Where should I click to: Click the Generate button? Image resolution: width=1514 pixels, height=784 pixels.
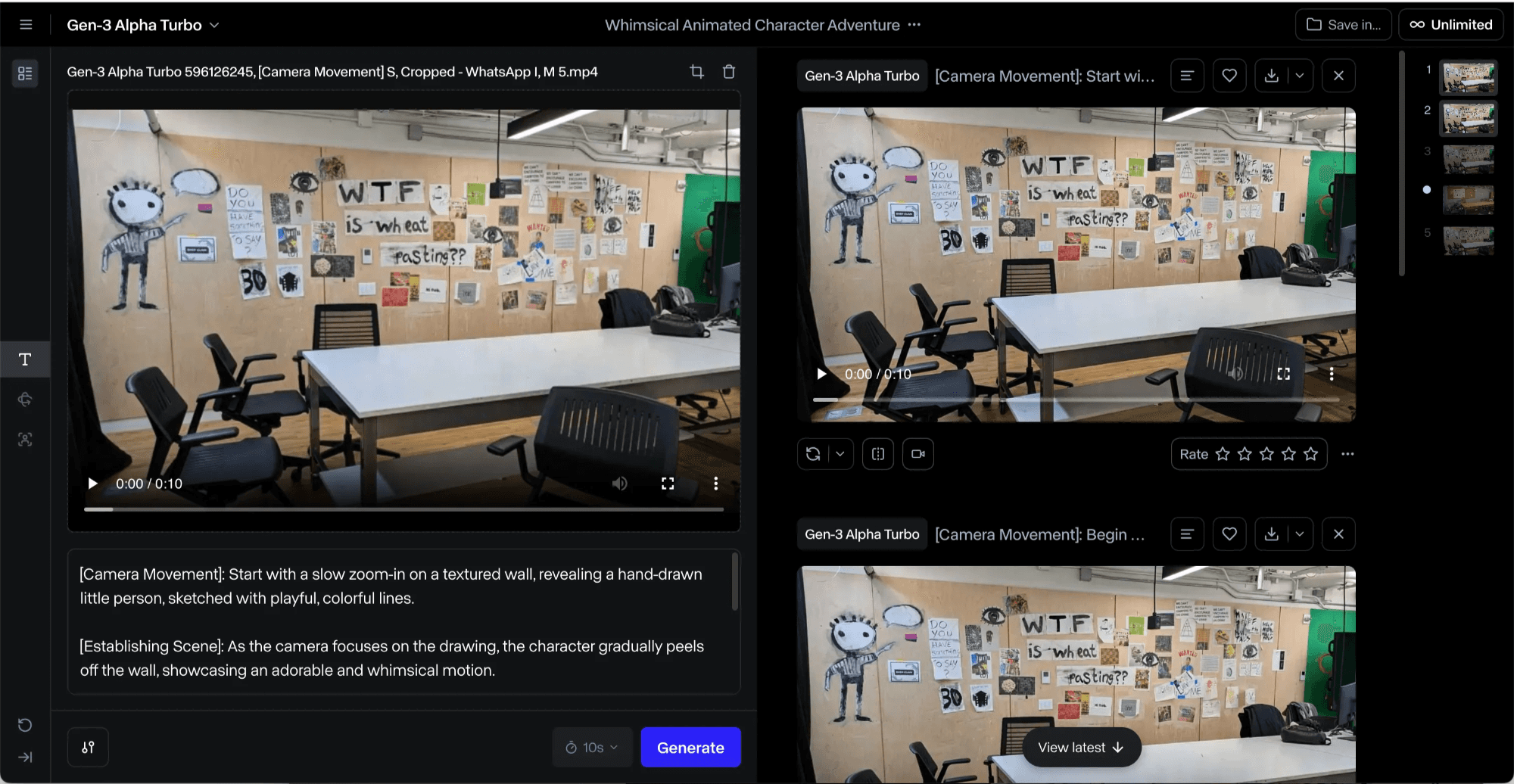tap(690, 748)
